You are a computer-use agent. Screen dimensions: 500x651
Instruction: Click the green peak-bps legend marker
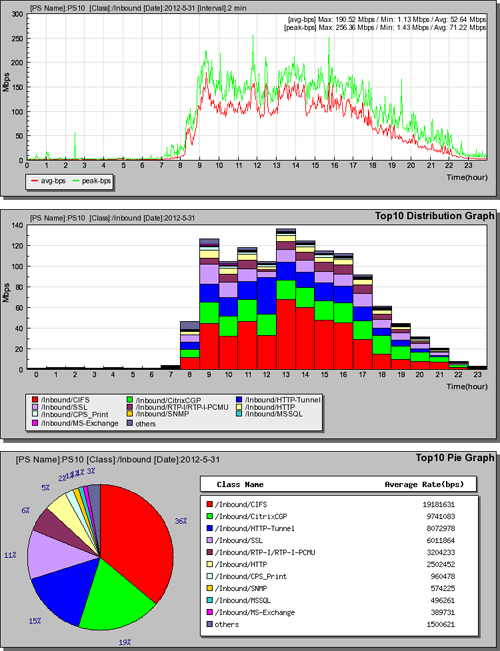click(x=76, y=181)
